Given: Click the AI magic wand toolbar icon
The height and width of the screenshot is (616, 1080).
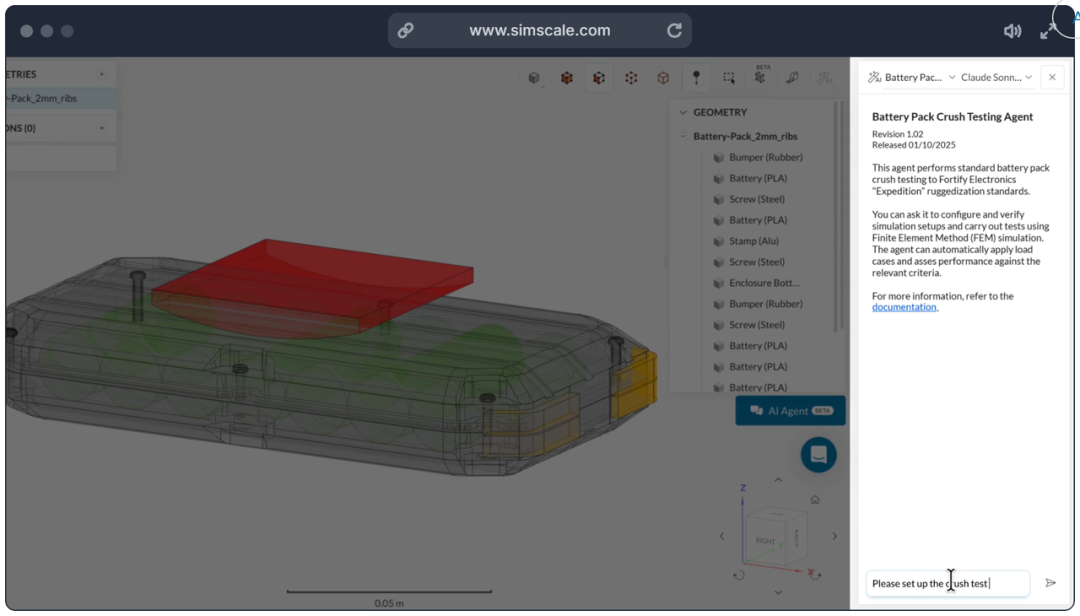Looking at the screenshot, I should tap(824, 78).
